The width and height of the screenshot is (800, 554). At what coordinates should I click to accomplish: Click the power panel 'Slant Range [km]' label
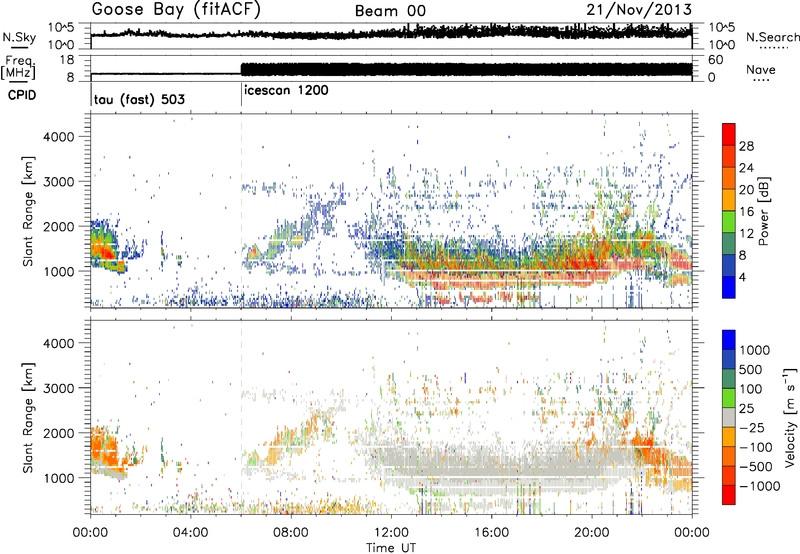pyautogui.click(x=29, y=211)
